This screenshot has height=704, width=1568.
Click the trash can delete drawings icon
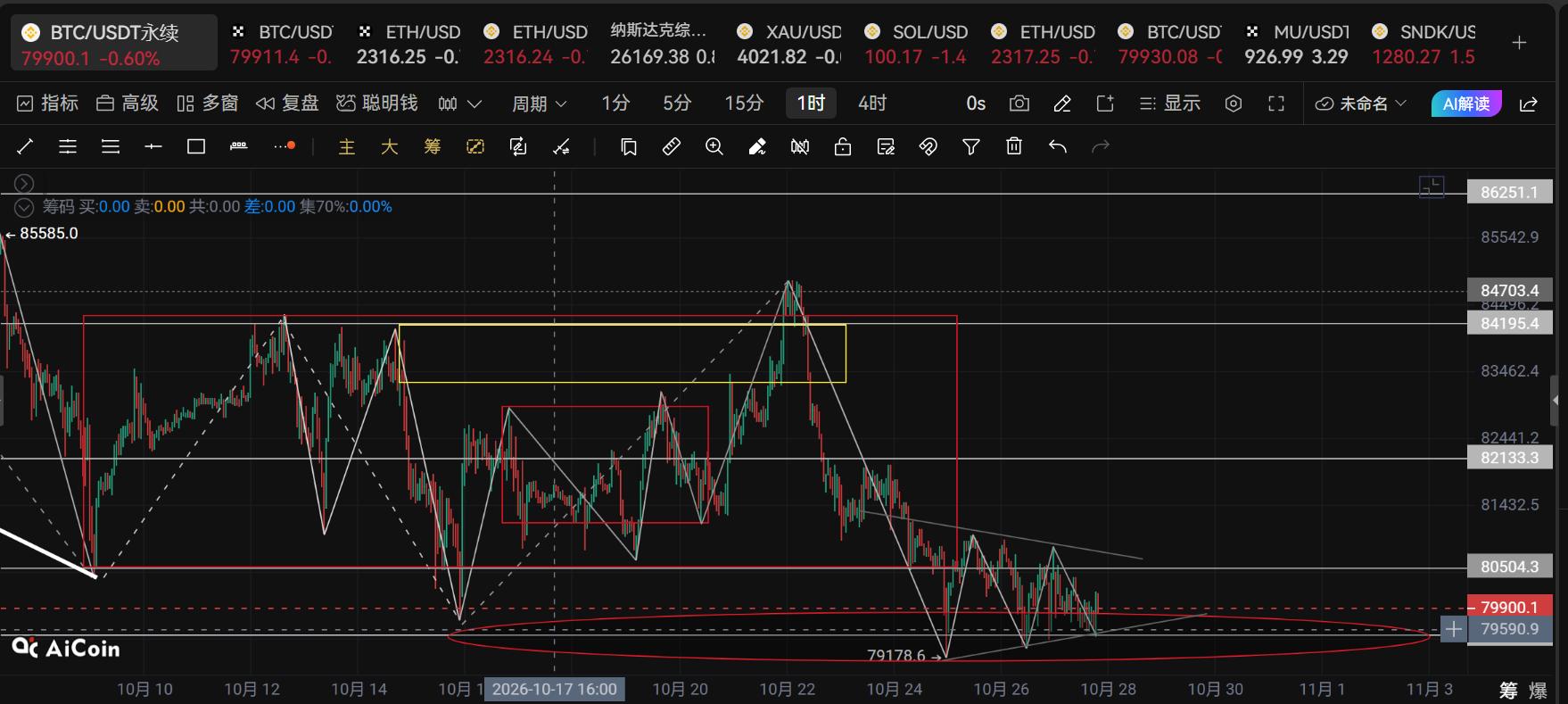point(1014,146)
